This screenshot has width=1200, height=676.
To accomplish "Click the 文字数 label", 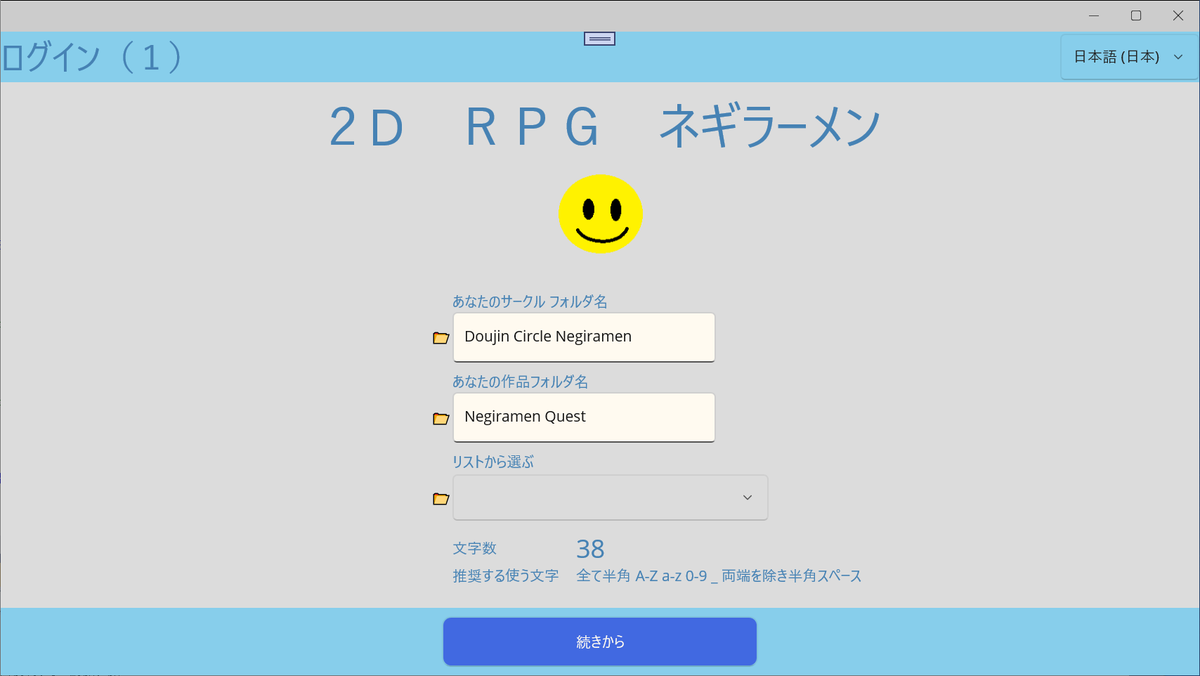I will point(474,548).
